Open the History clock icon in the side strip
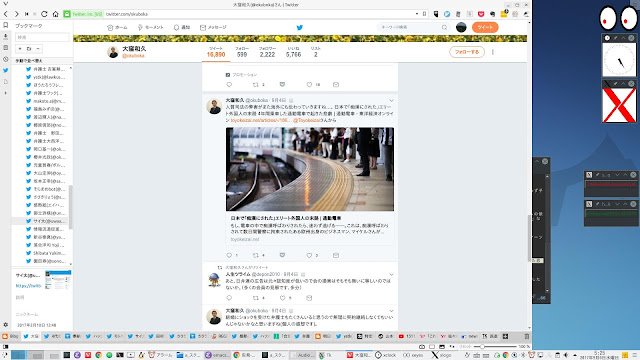Screen dimensions: 640x360 [5, 59]
